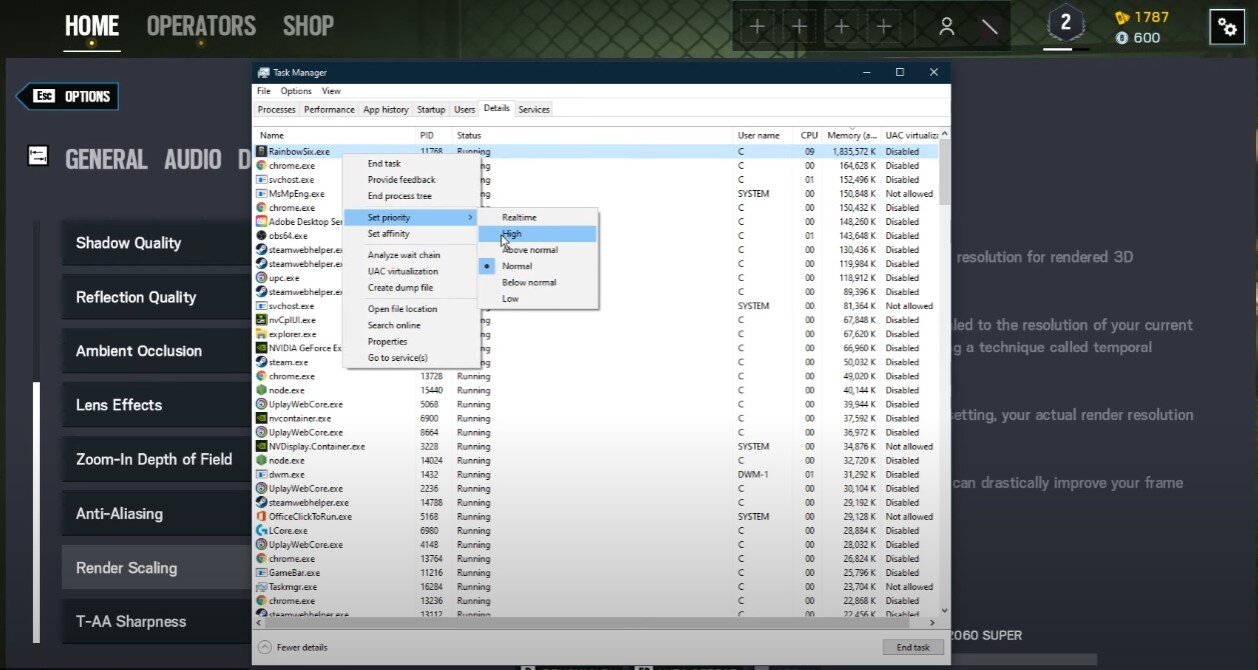Click the first empty squad slot plus icon
The height and width of the screenshot is (670, 1258).
tap(757, 27)
